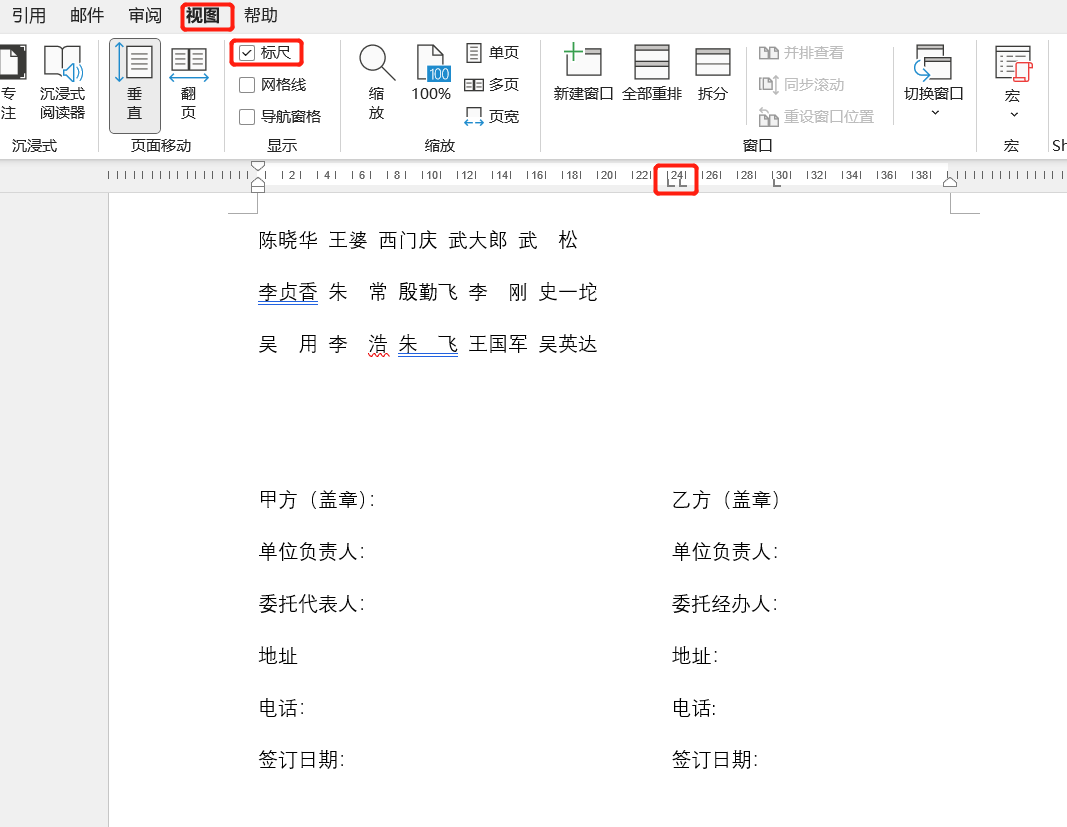Screen dimensions: 1067x827
Task: Click the right column 地址: line
Action: [x=695, y=655]
